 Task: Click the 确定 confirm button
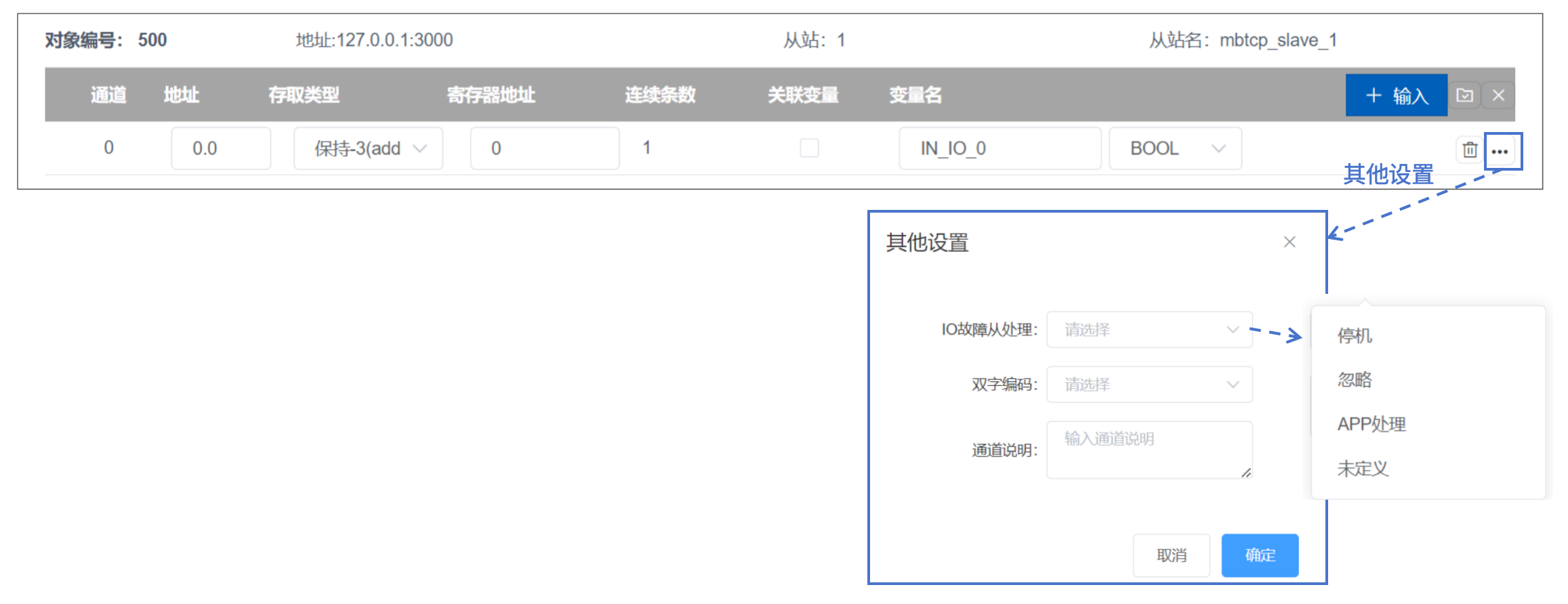click(x=1260, y=555)
